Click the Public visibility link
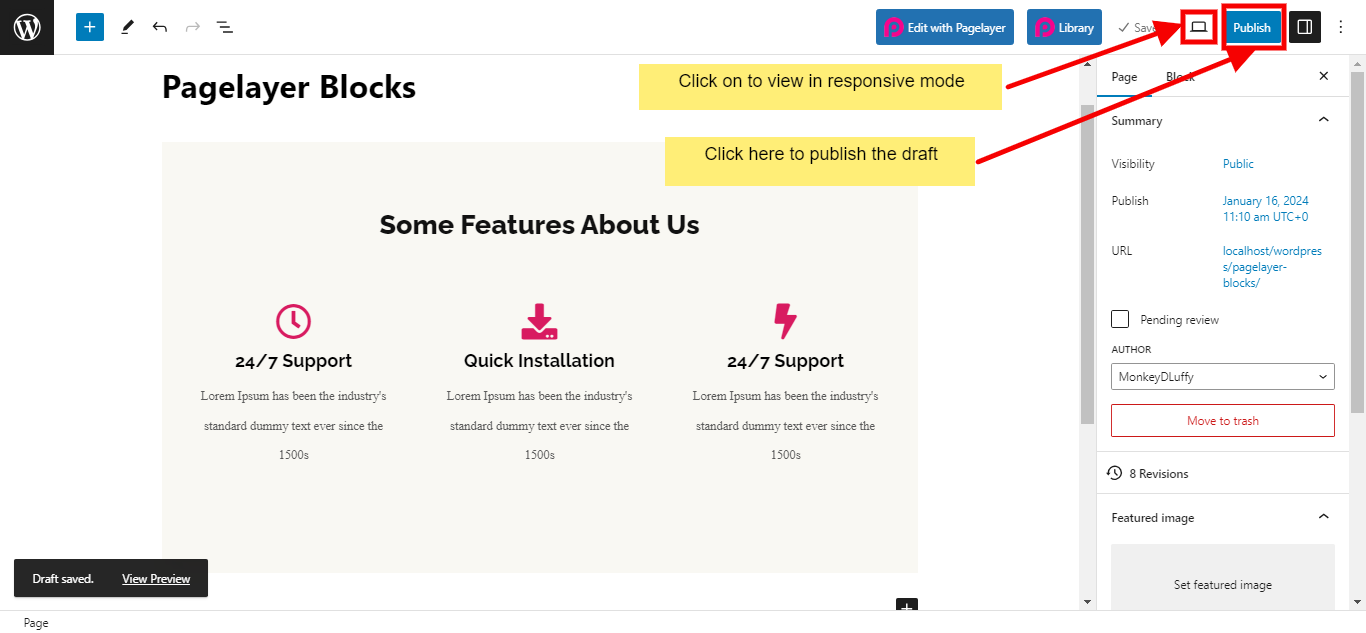Image resolution: width=1366 pixels, height=633 pixels. pyautogui.click(x=1238, y=164)
